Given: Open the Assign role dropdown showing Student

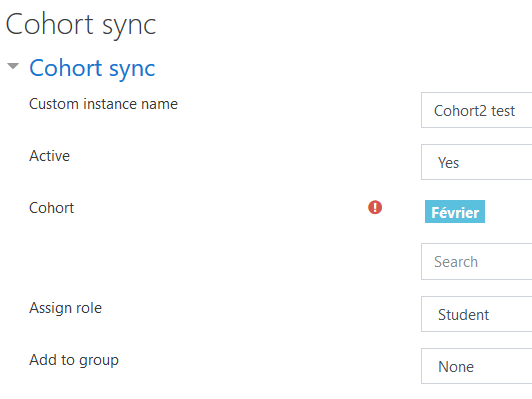Looking at the screenshot, I should point(476,314).
